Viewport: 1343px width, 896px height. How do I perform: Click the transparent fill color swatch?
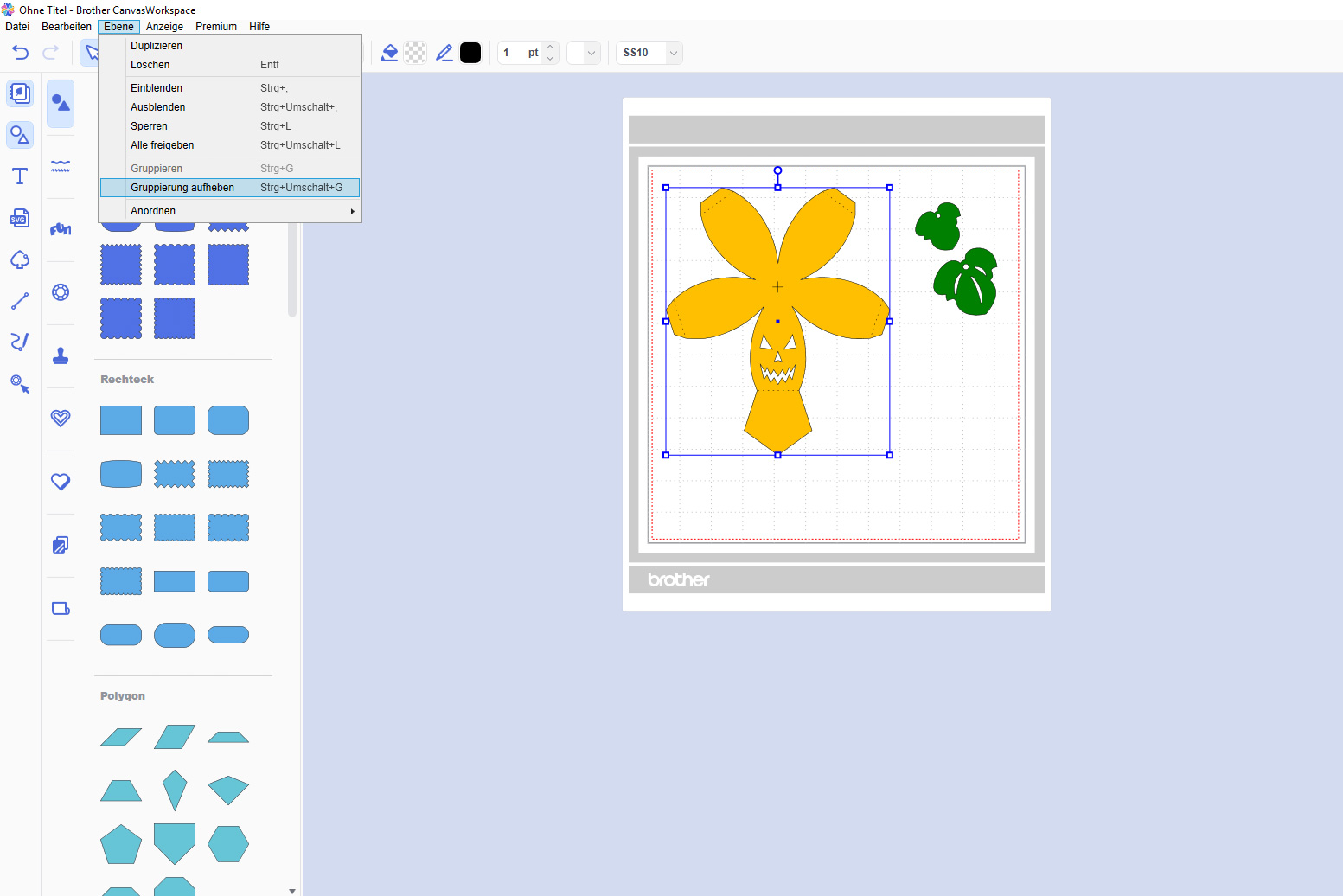(416, 53)
